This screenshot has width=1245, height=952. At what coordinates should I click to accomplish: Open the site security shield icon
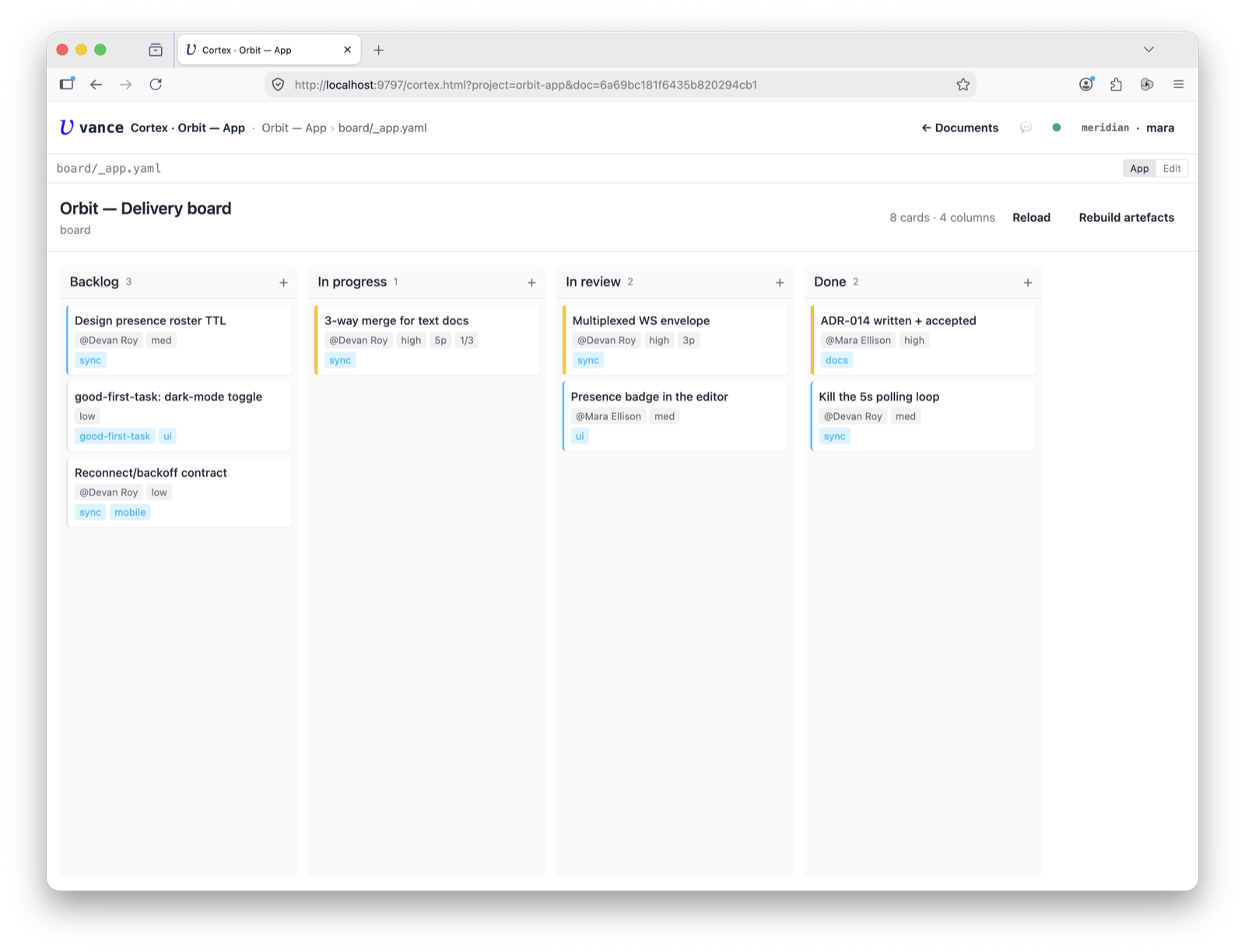coord(278,84)
